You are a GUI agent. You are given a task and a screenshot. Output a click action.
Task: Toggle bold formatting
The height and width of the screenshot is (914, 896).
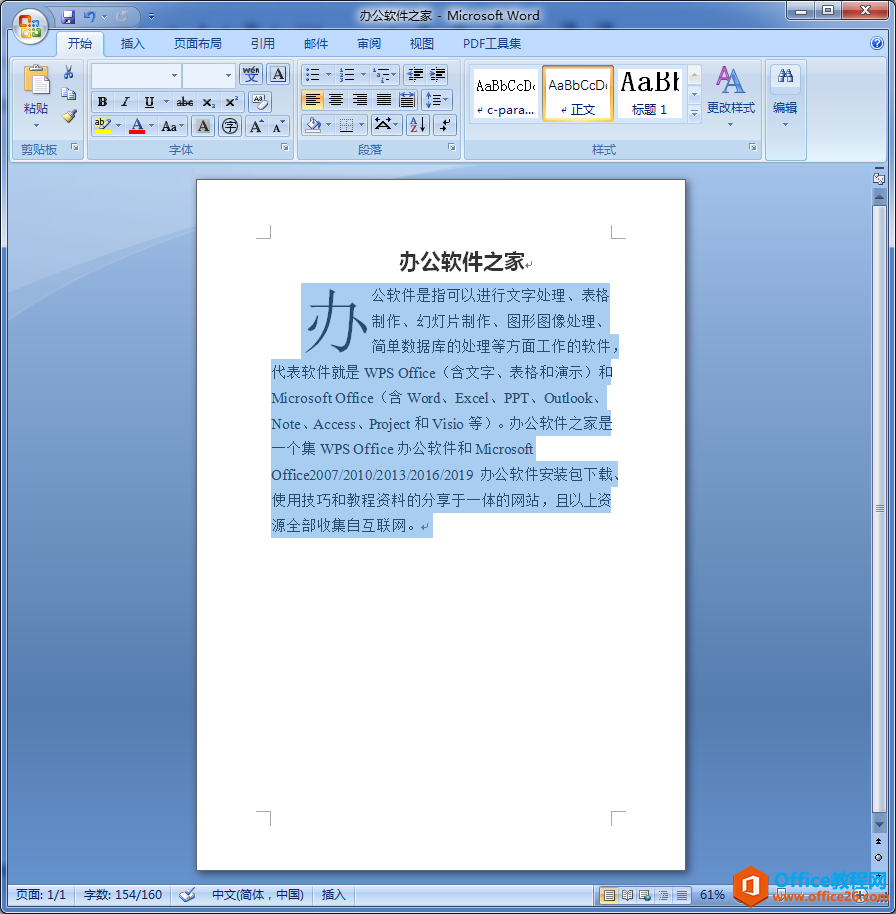[x=102, y=102]
